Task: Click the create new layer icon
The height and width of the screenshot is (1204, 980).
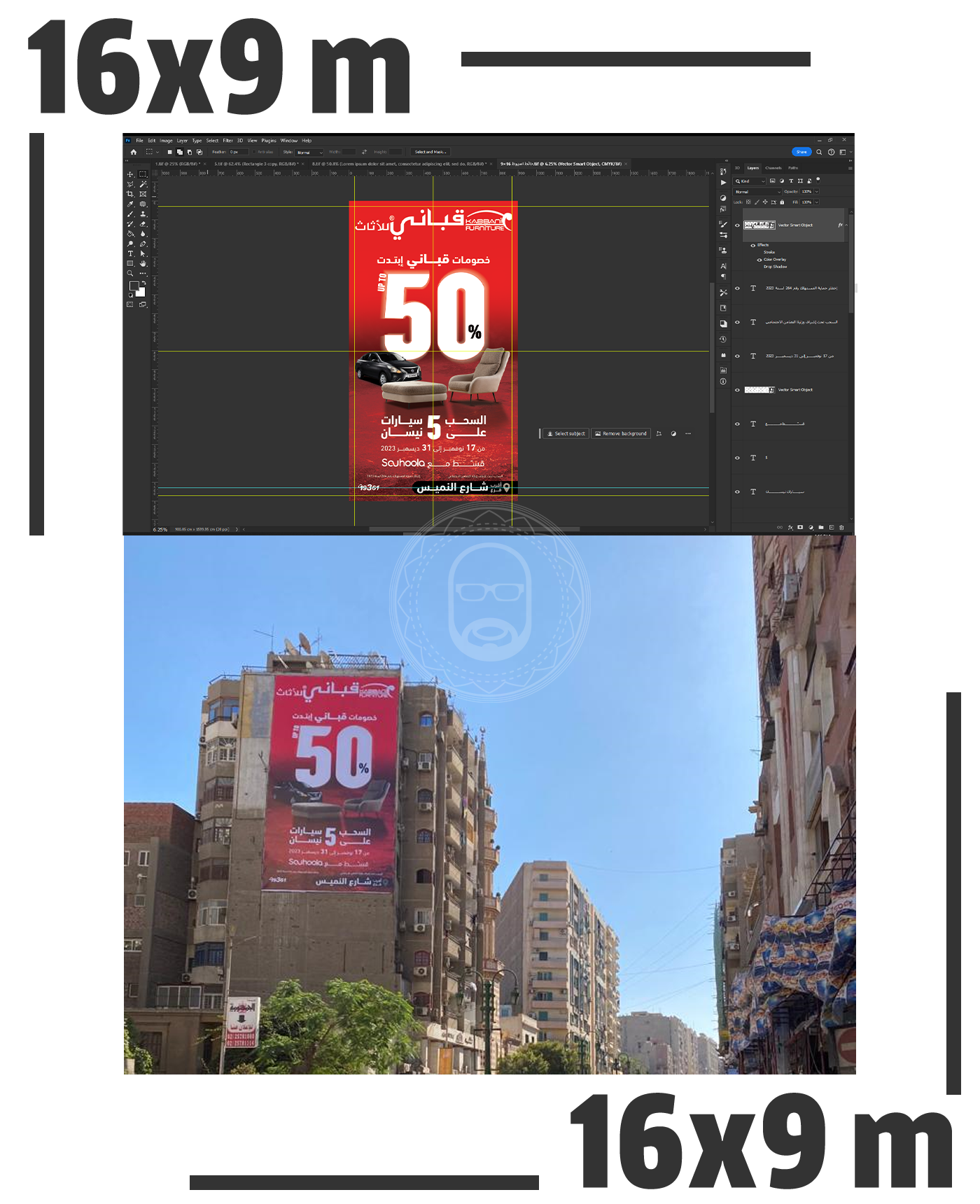Action: (x=832, y=527)
